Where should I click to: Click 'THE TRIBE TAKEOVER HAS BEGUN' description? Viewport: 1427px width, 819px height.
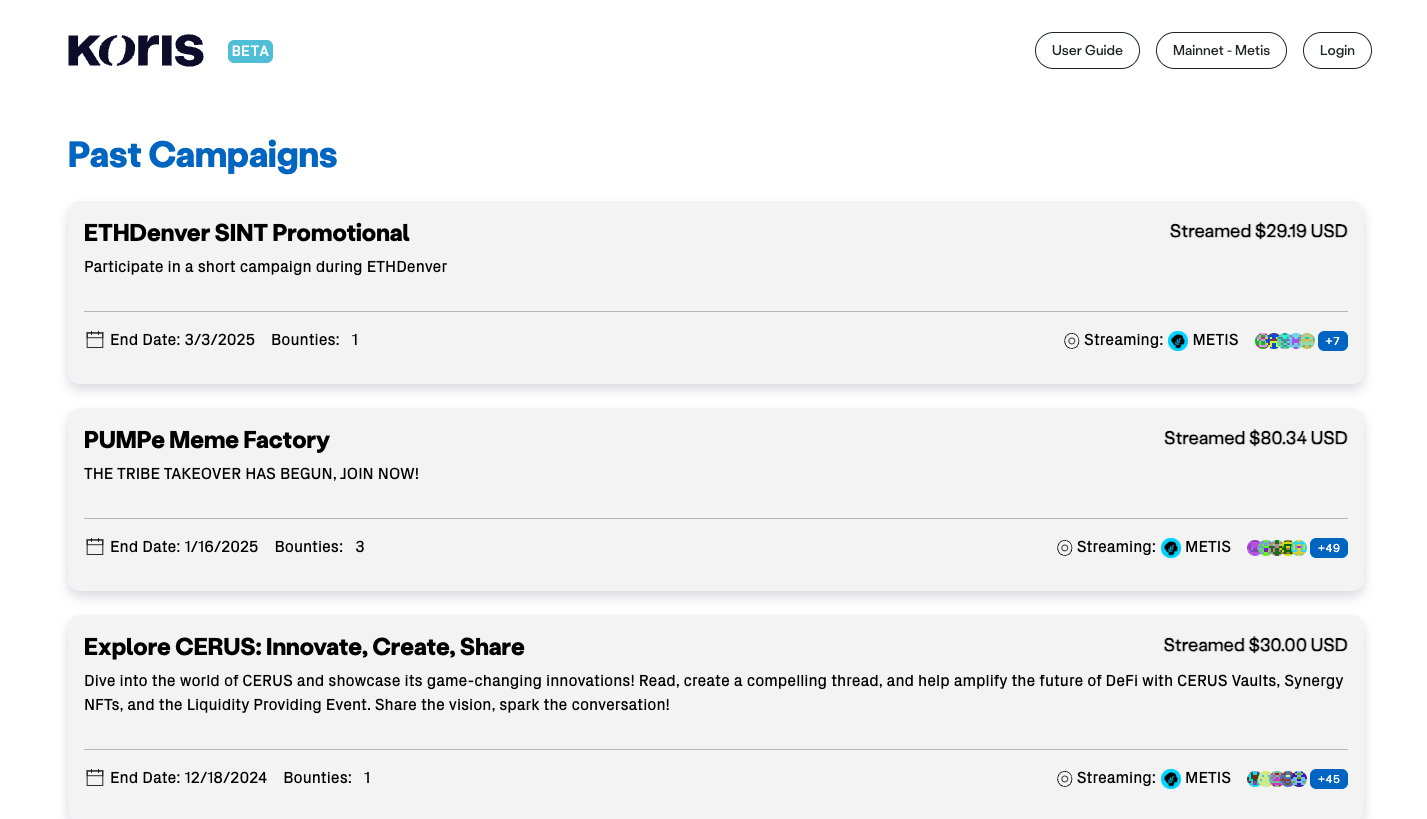click(252, 474)
